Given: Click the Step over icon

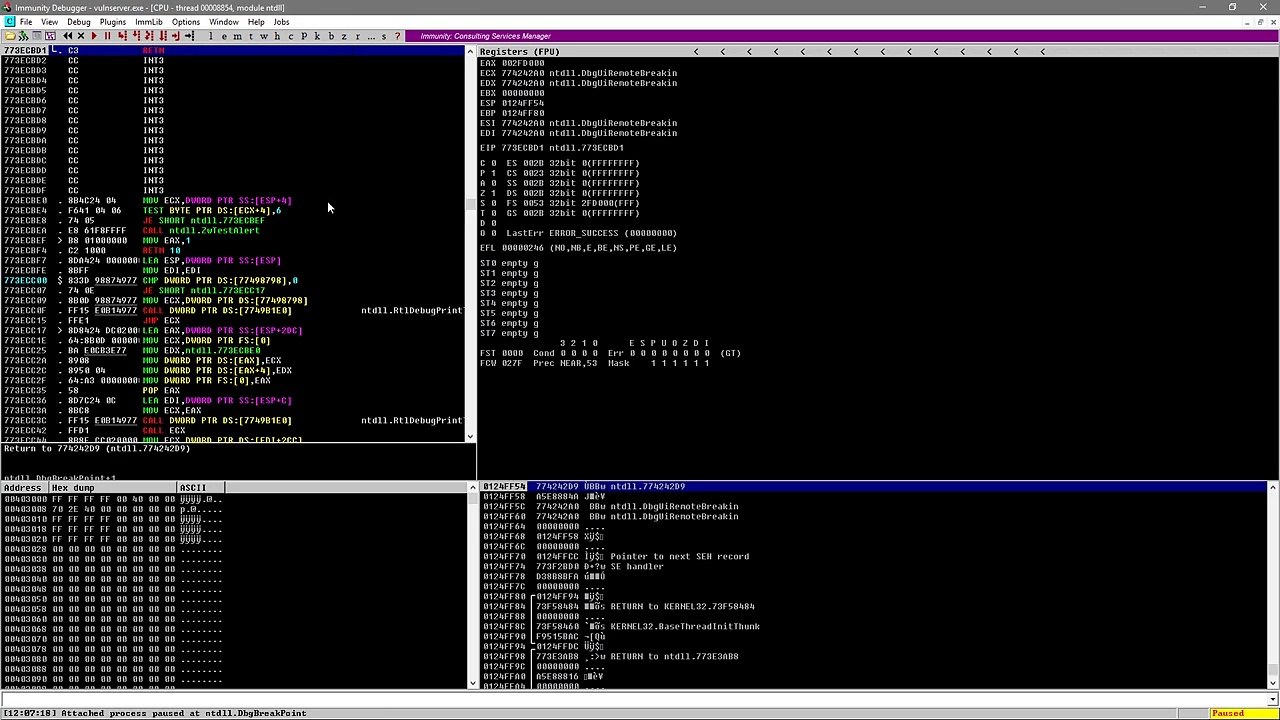Looking at the screenshot, I should pos(135,36).
